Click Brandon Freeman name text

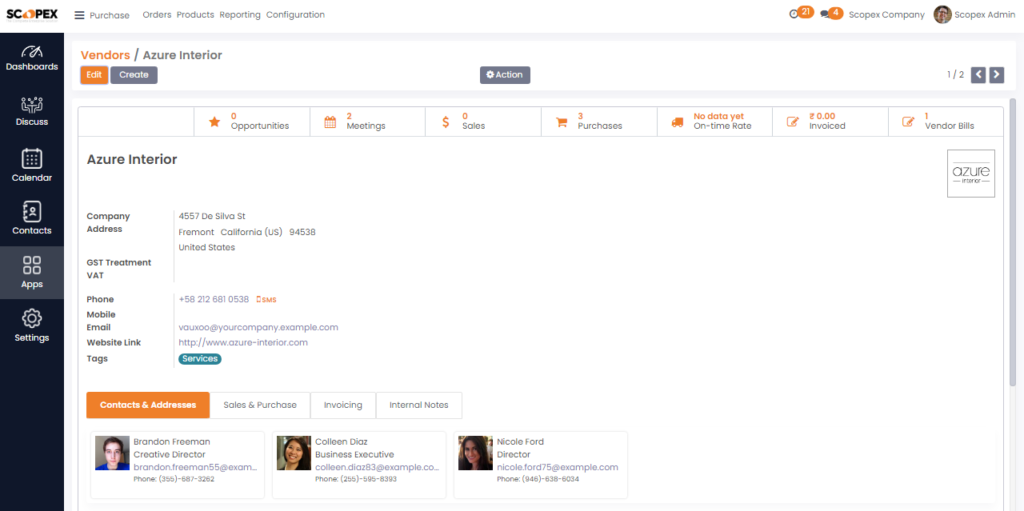172,442
